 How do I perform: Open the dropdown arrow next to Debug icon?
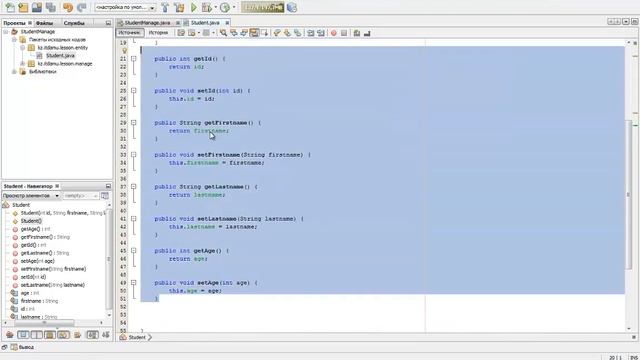(x=216, y=7)
